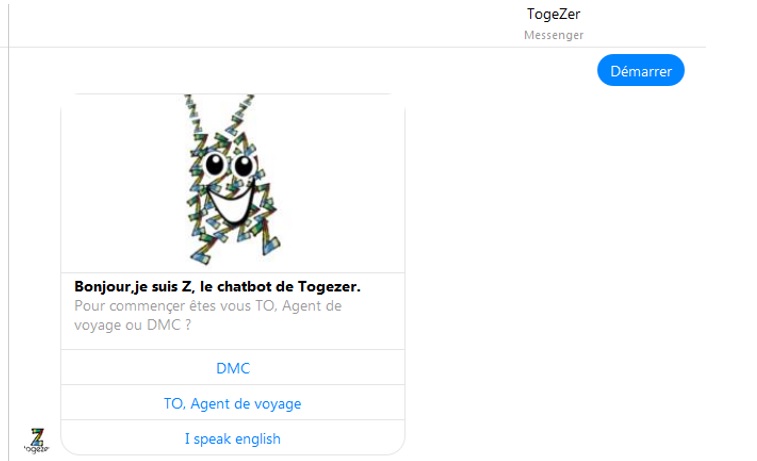
Task: Choose the DMC reply option
Action: pyautogui.click(x=233, y=368)
